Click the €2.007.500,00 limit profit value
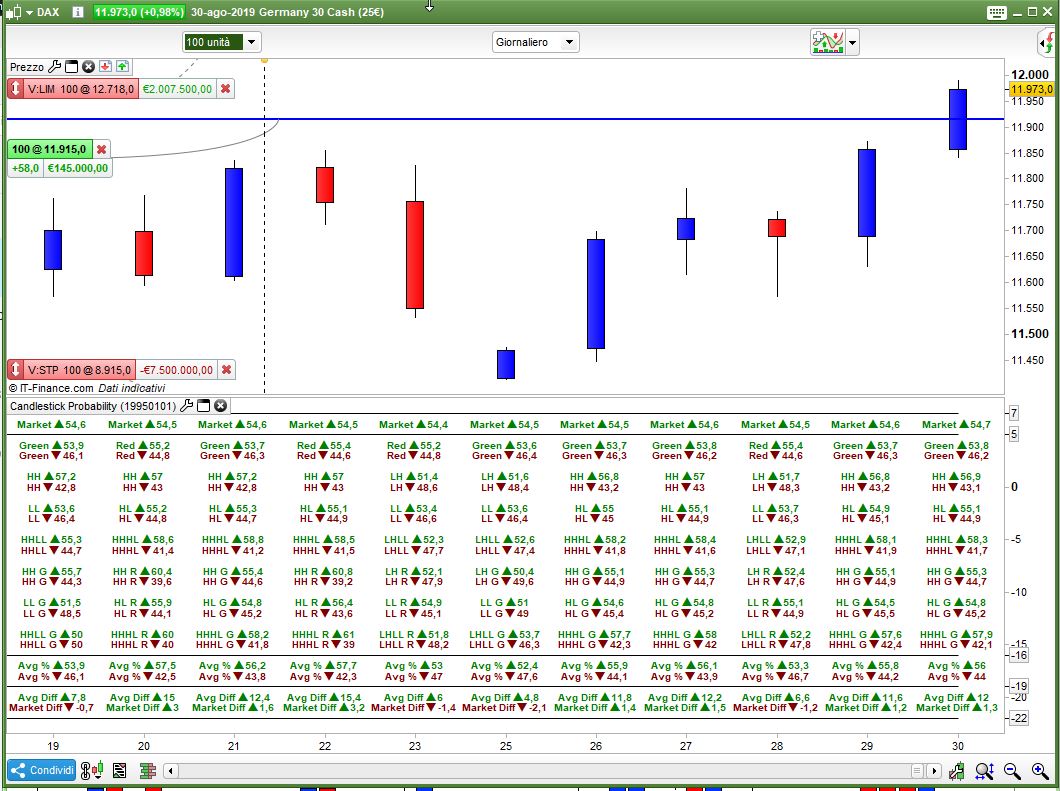Screen dimensions: 1060x791 177,89
